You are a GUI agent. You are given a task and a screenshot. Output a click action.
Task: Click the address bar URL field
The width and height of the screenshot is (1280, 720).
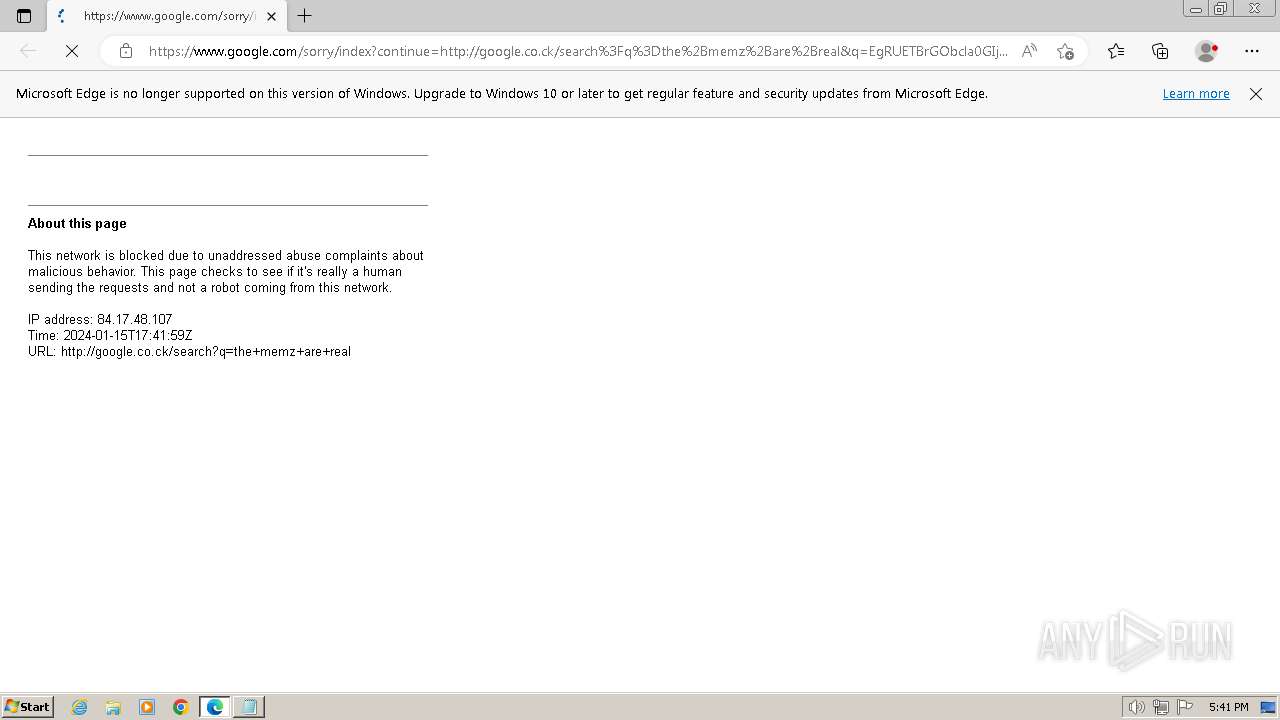(x=578, y=51)
